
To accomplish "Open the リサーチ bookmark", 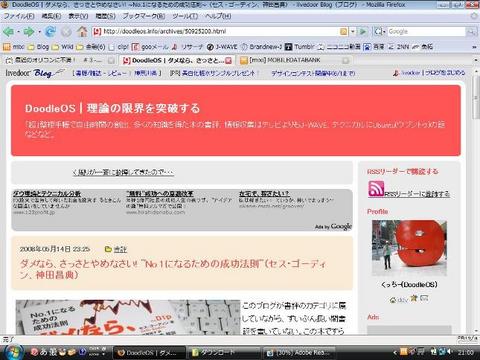I will pos(187,47).
